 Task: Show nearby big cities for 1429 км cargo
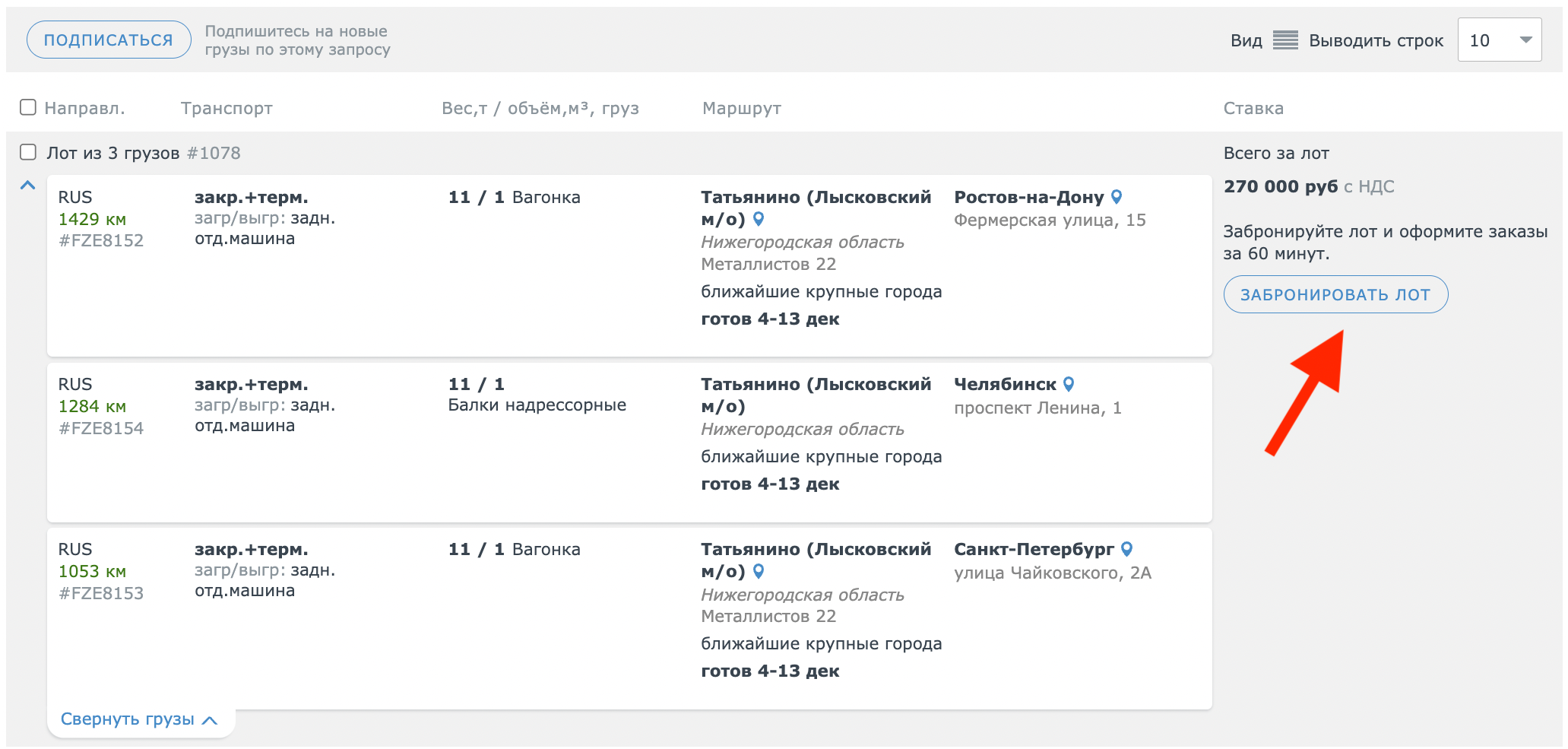coord(821,292)
